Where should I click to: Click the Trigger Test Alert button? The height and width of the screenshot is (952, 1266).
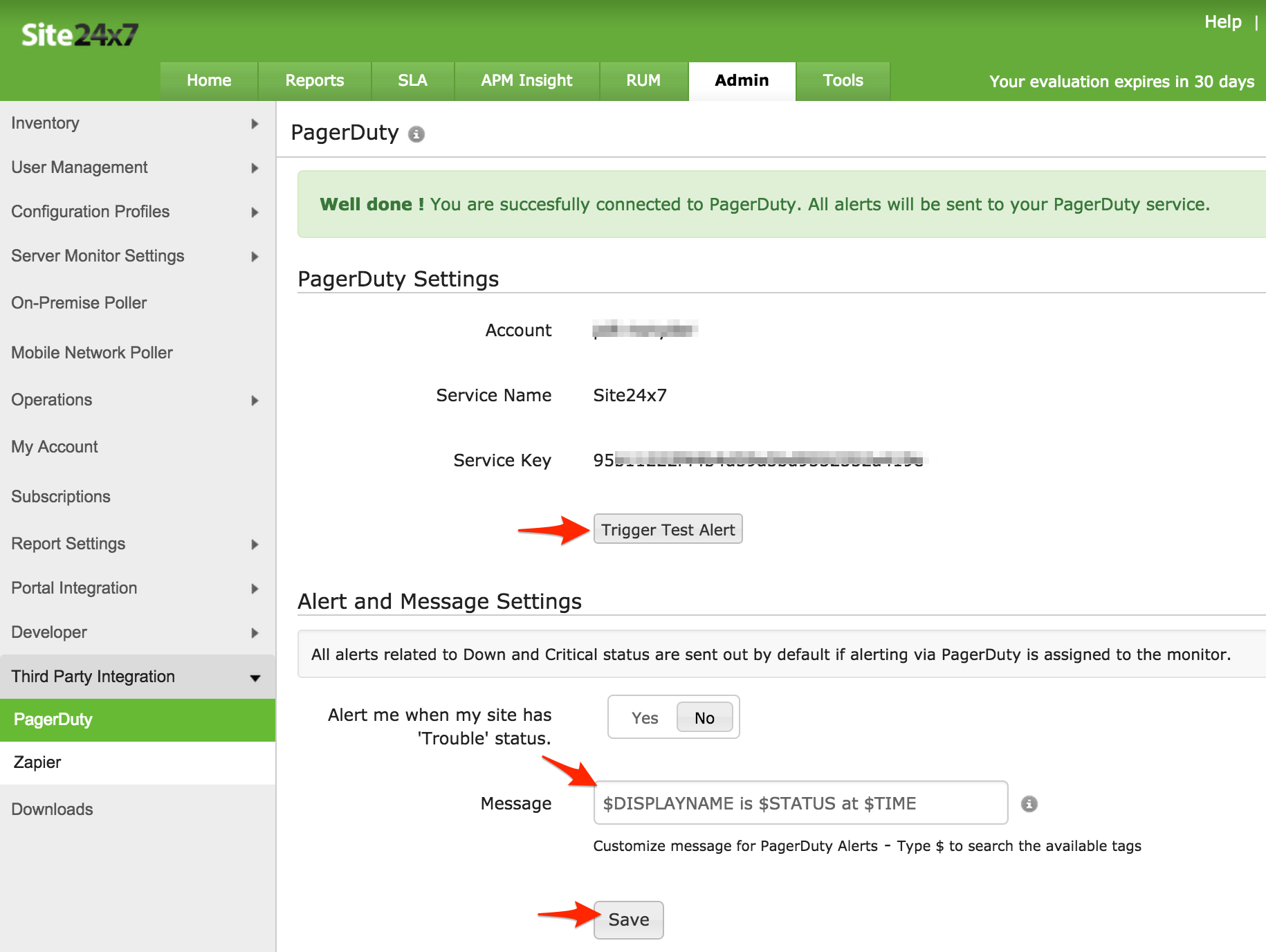click(x=667, y=529)
